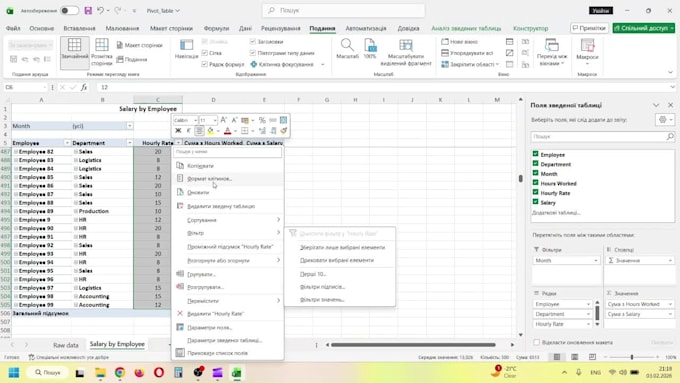Open Firefox from the Windows taskbar
This screenshot has height=383, width=680.
pos(139,373)
